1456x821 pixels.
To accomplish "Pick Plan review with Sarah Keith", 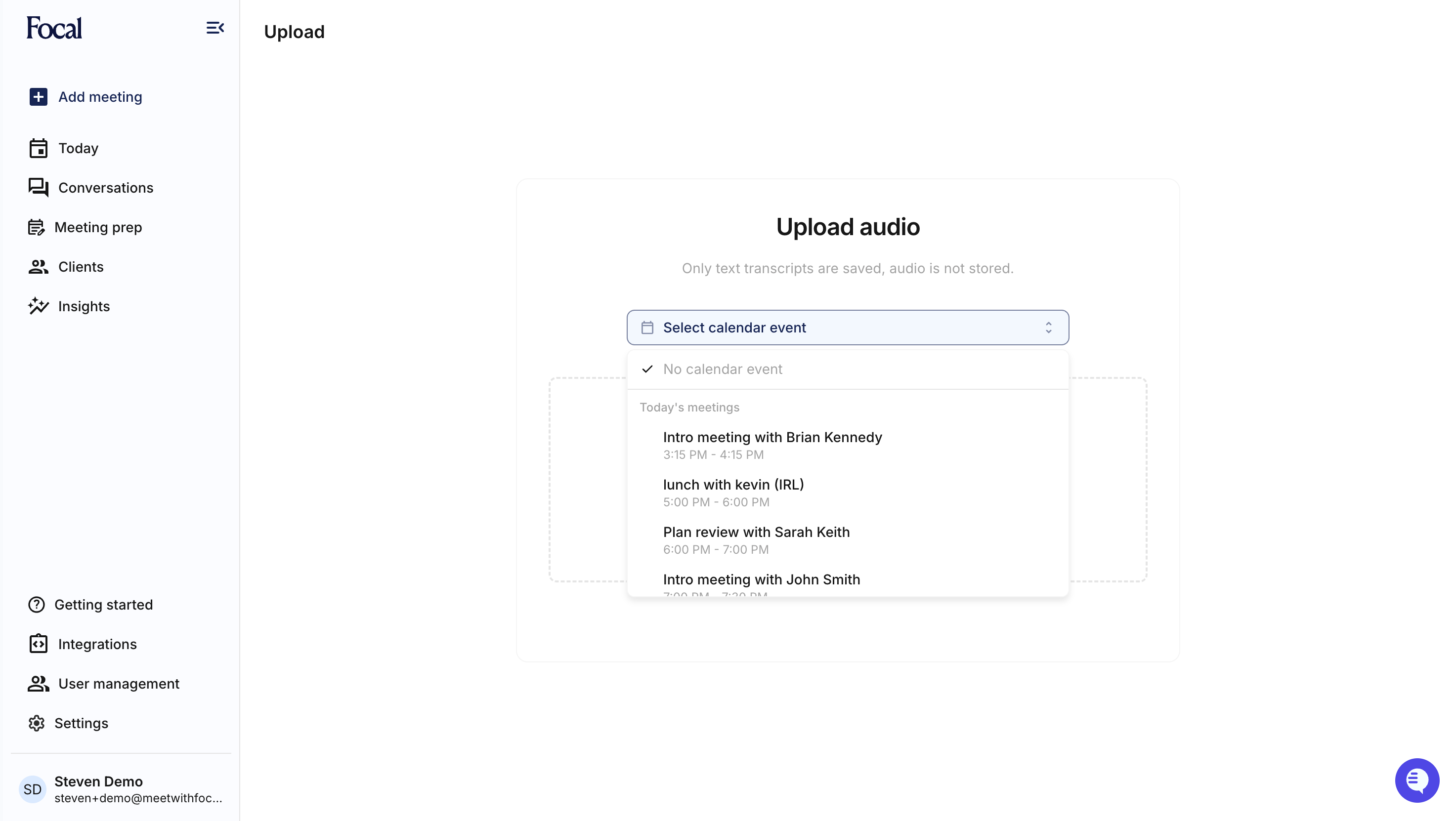I will [756, 532].
